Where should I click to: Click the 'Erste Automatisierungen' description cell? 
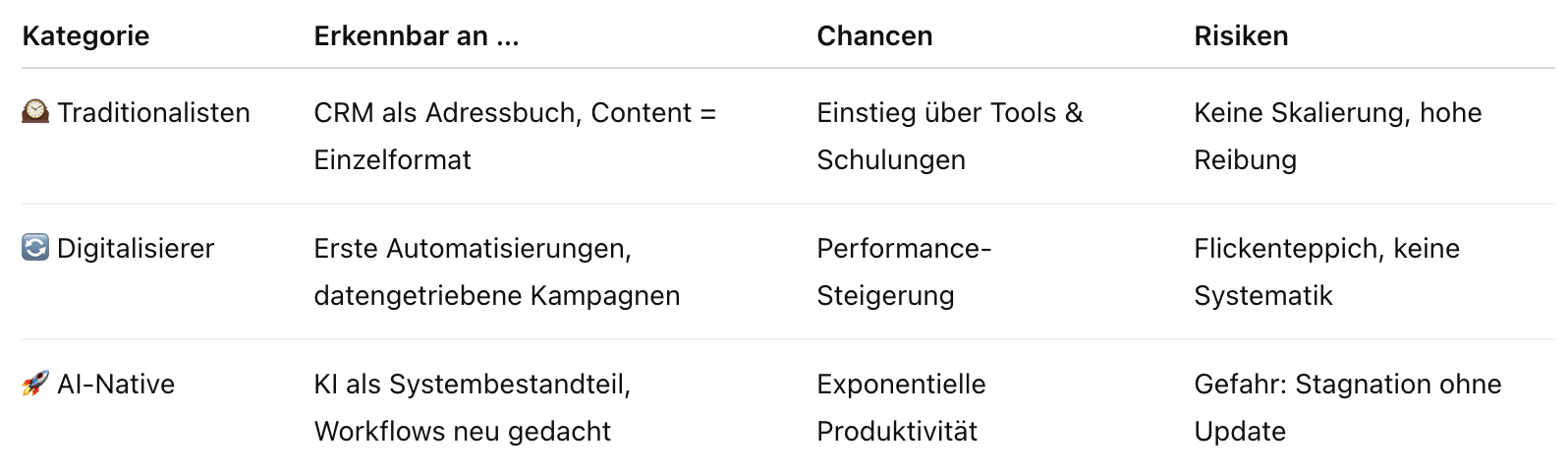click(x=497, y=271)
